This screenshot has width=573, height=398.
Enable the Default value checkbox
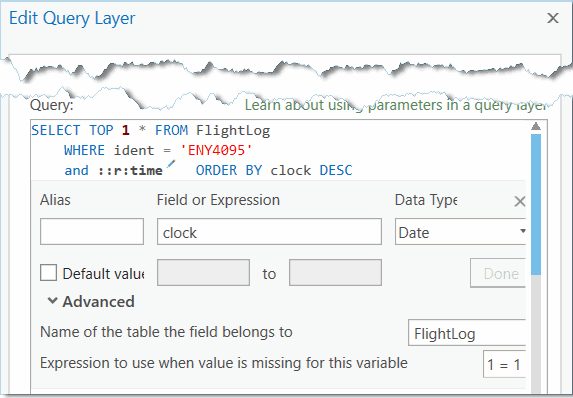tap(48, 273)
